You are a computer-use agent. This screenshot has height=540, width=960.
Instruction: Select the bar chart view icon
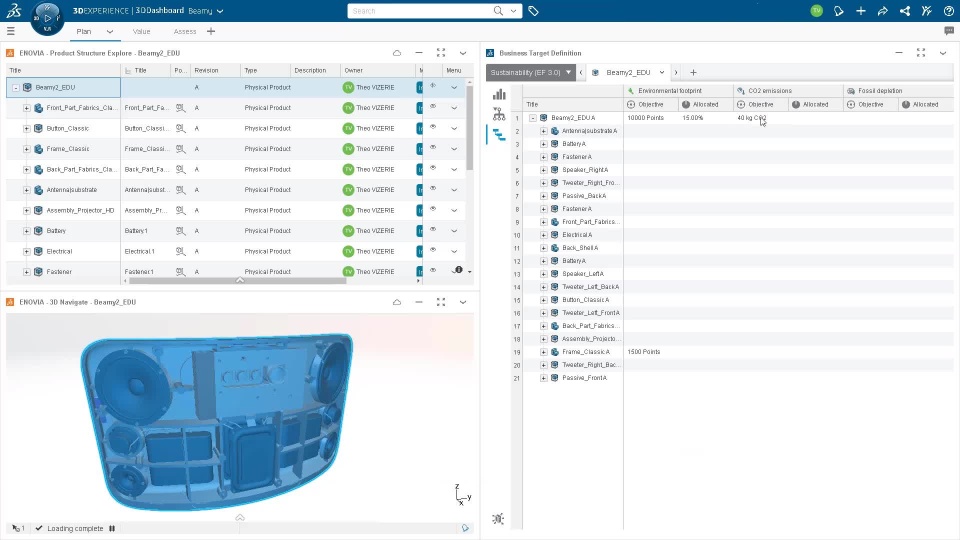click(x=500, y=94)
